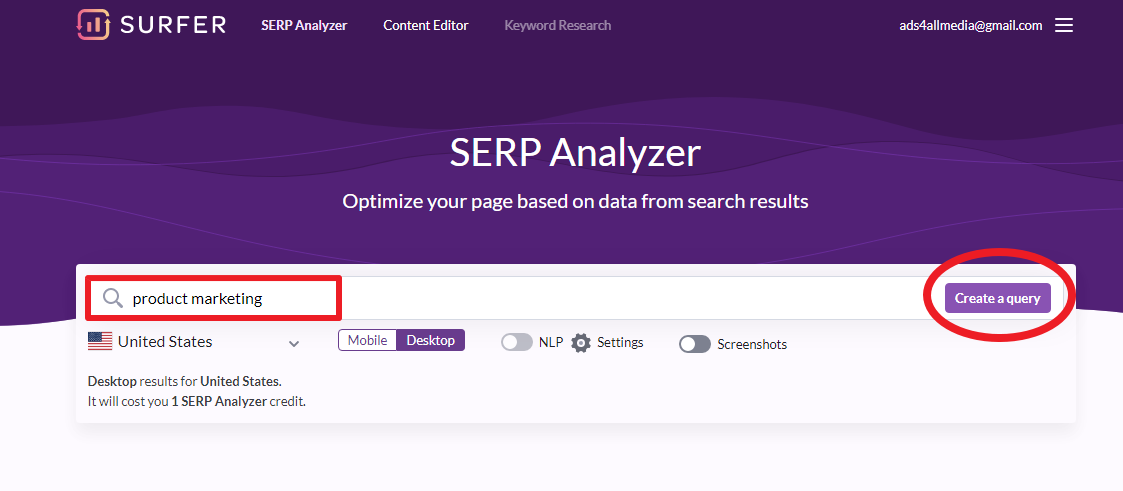Open the United States location selector
This screenshot has width=1123, height=491.
point(194,342)
